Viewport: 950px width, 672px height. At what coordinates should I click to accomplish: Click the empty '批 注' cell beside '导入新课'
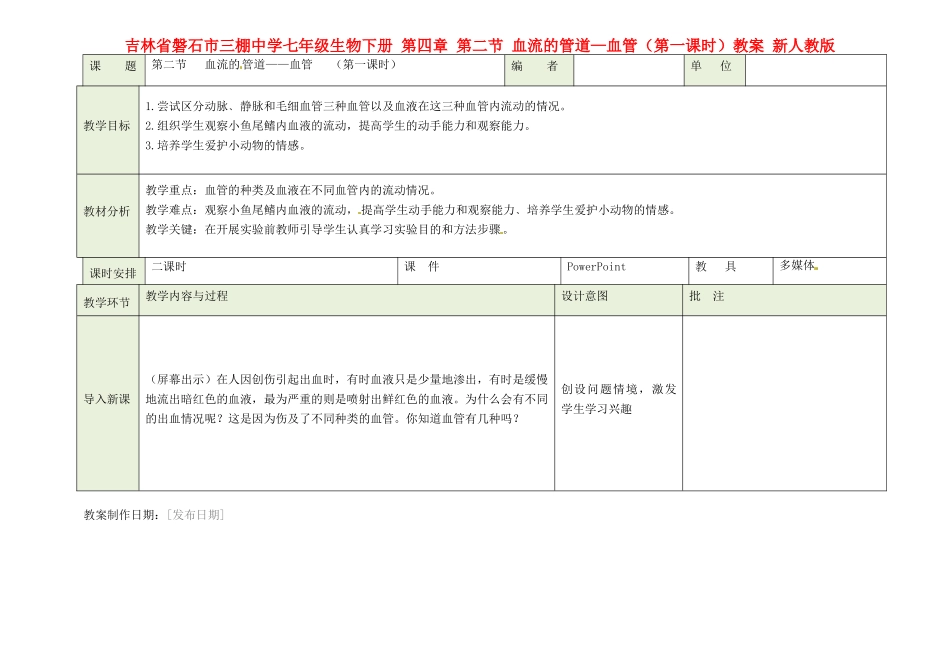pyautogui.click(x=785, y=403)
